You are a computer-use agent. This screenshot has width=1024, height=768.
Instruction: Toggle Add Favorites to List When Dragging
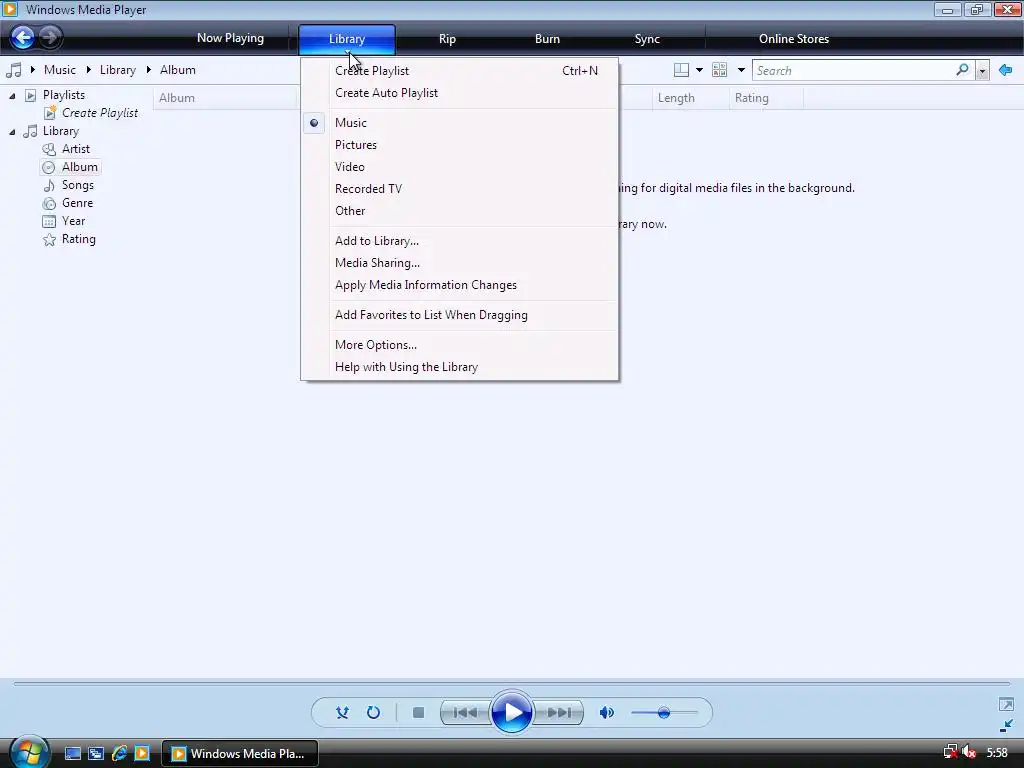click(x=459, y=315)
